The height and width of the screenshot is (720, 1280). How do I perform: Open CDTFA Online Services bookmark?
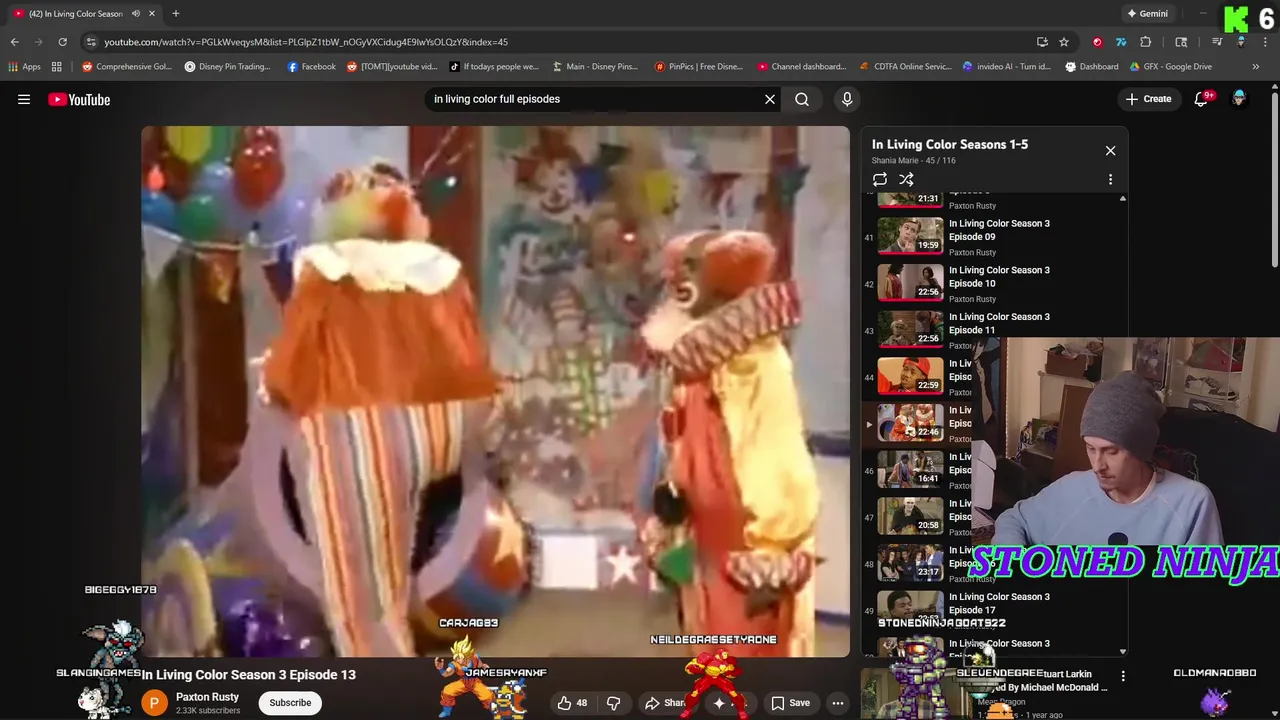[906, 67]
